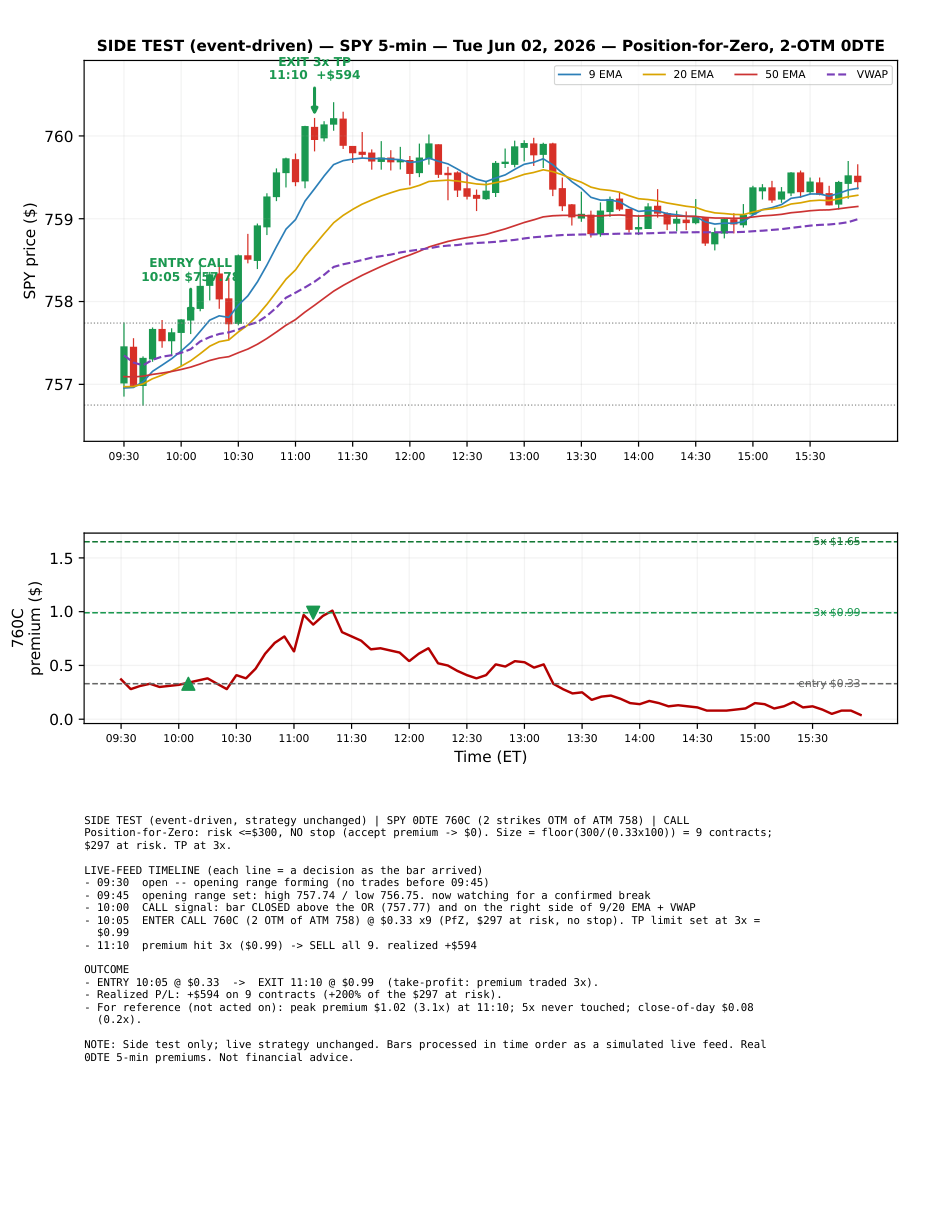
Task: Click the 759 tick on price axis
Action: 59,219
